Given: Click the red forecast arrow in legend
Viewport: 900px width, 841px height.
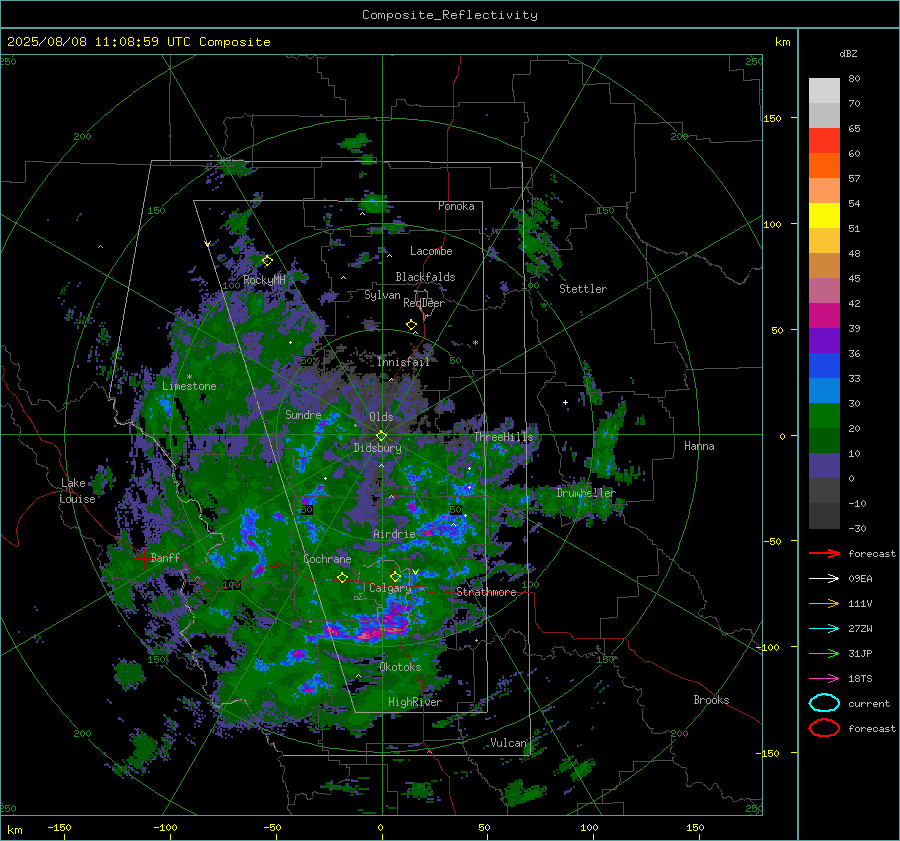Looking at the screenshot, I should (x=824, y=553).
